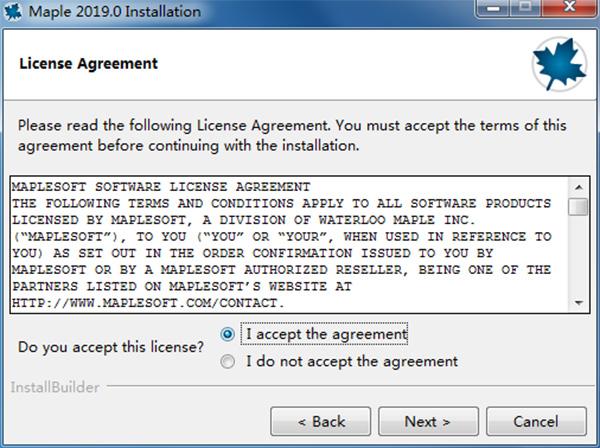
Task: Select the 'I accept the agreement' radio button
Action: coord(228,334)
